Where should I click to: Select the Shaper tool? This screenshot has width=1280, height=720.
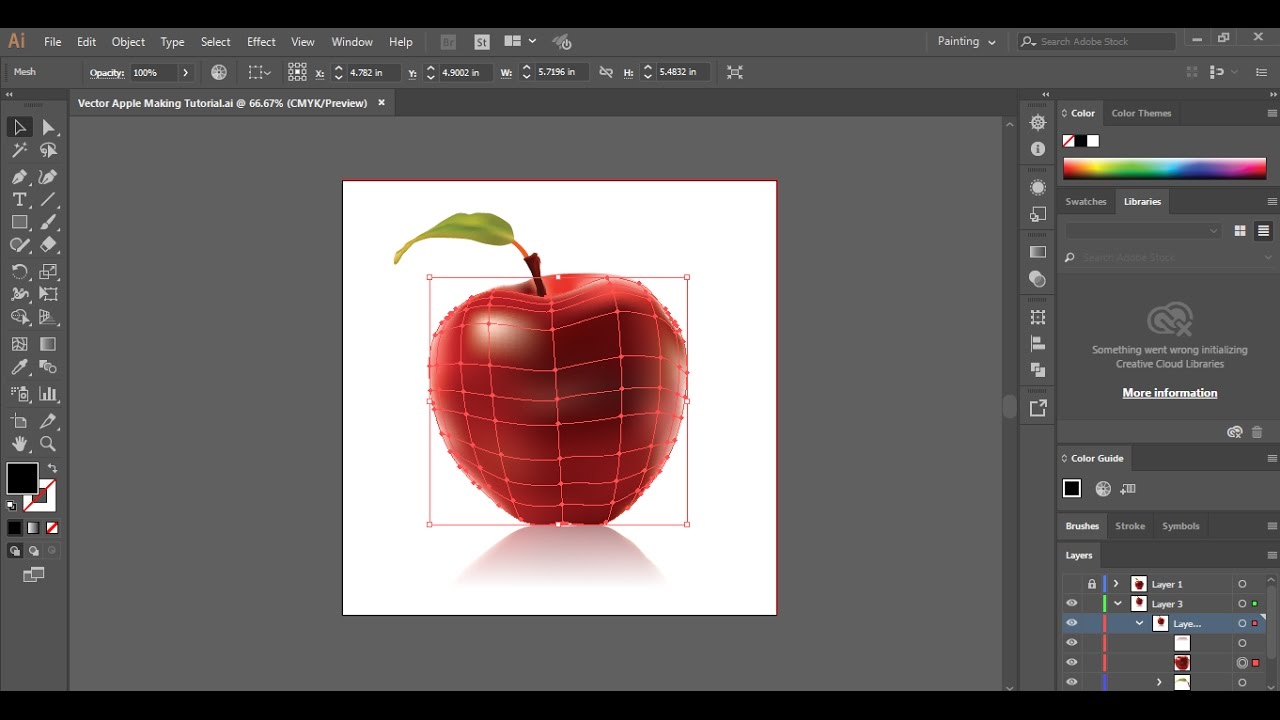tap(19, 245)
